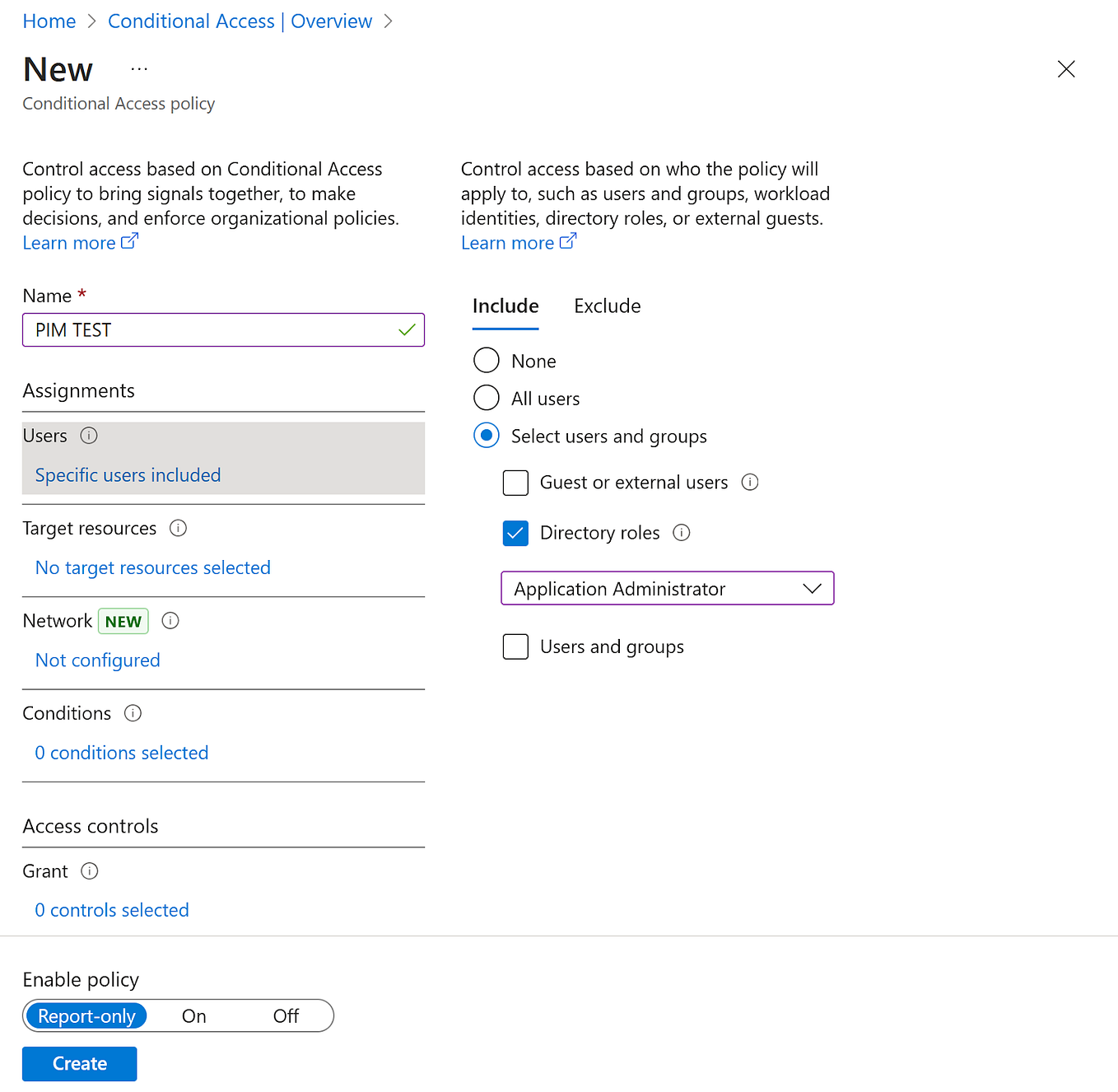This screenshot has height=1092, width=1118.
Task: Click the Create button
Action: 79,1064
